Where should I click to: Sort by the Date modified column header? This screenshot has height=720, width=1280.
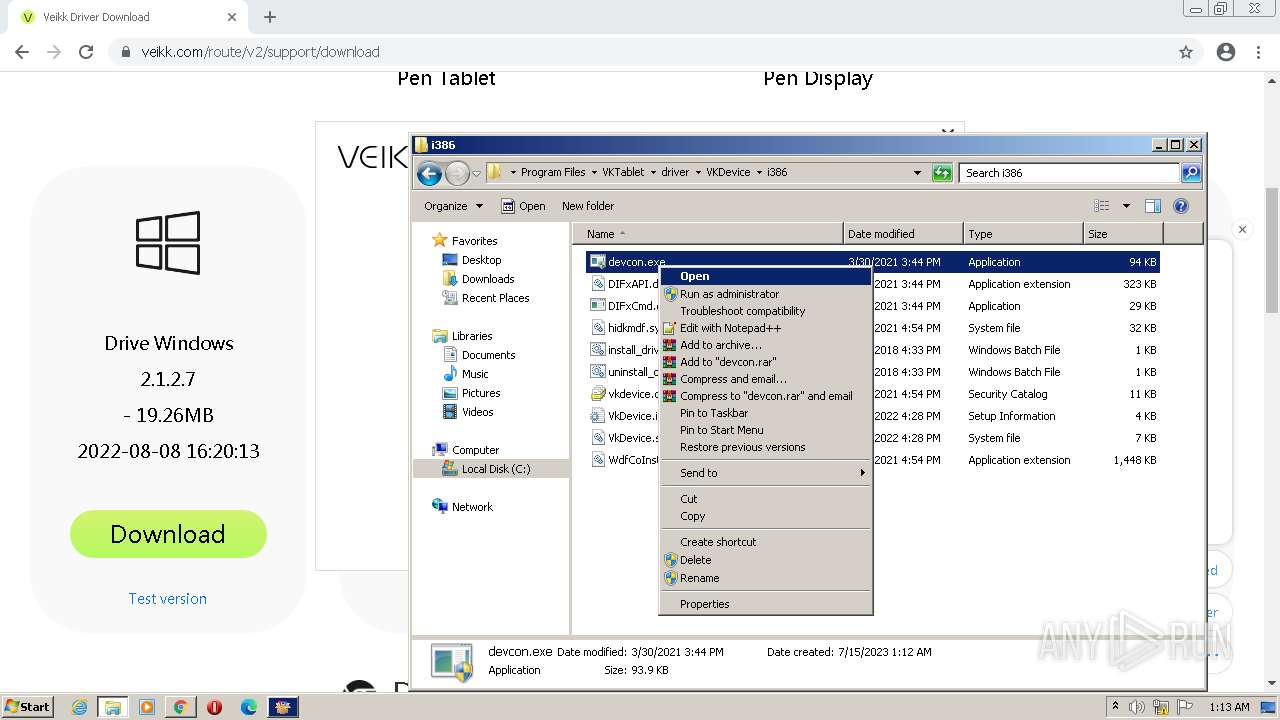[x=903, y=234]
